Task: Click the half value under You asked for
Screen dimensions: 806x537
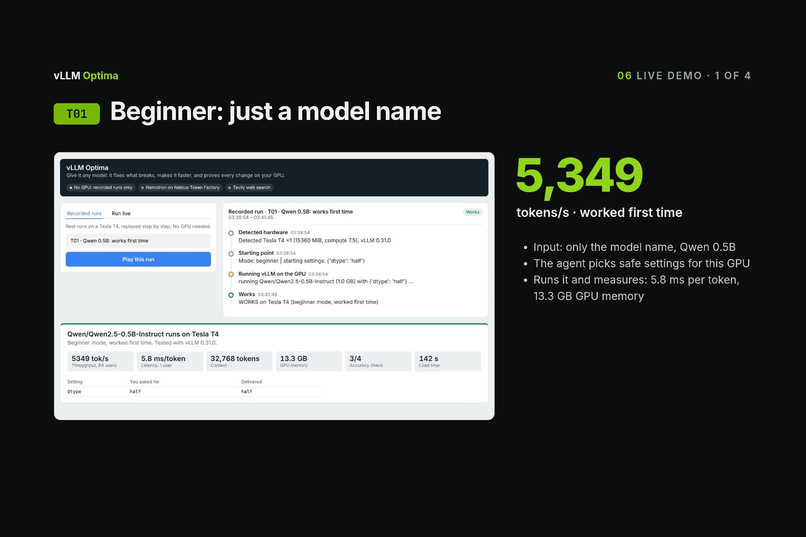Action: coord(135,392)
